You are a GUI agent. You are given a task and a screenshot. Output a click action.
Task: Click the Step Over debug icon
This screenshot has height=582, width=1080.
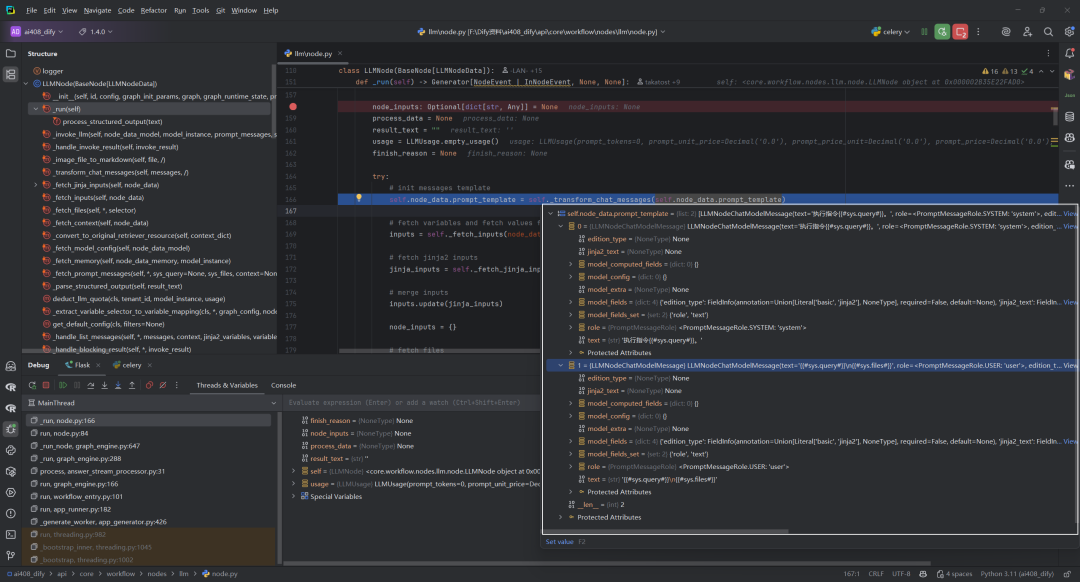coord(90,385)
